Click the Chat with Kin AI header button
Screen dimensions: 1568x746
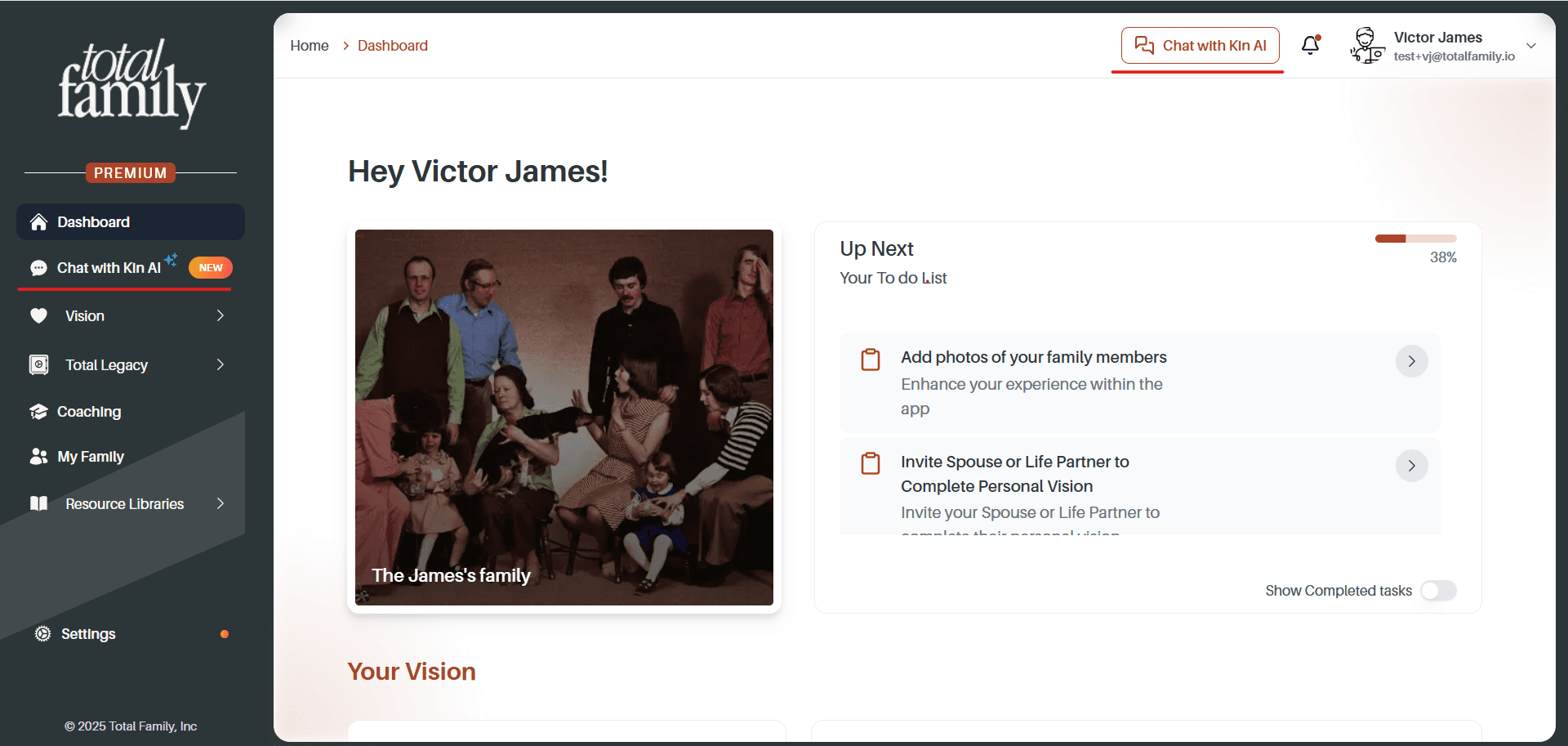pyautogui.click(x=1200, y=45)
